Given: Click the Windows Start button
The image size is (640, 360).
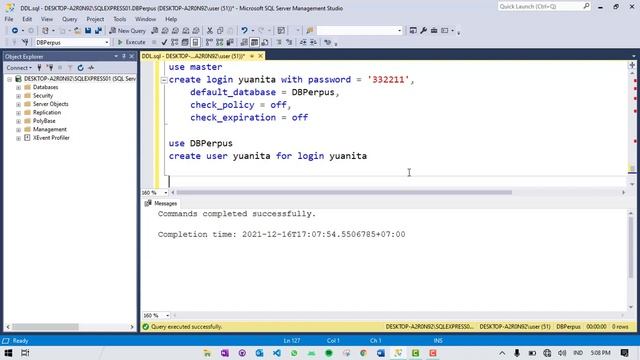Looking at the screenshot, I should click(8, 353).
